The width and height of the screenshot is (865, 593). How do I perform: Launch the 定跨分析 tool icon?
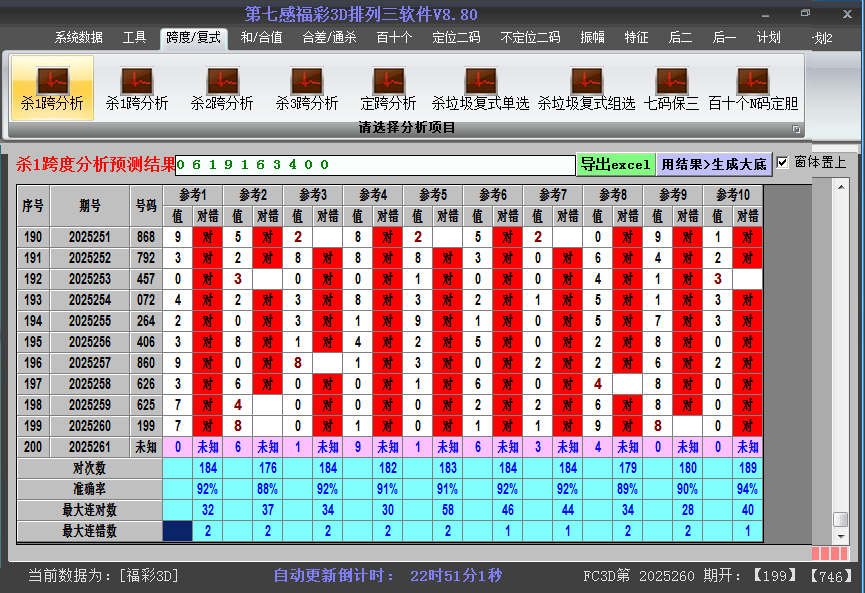(388, 88)
